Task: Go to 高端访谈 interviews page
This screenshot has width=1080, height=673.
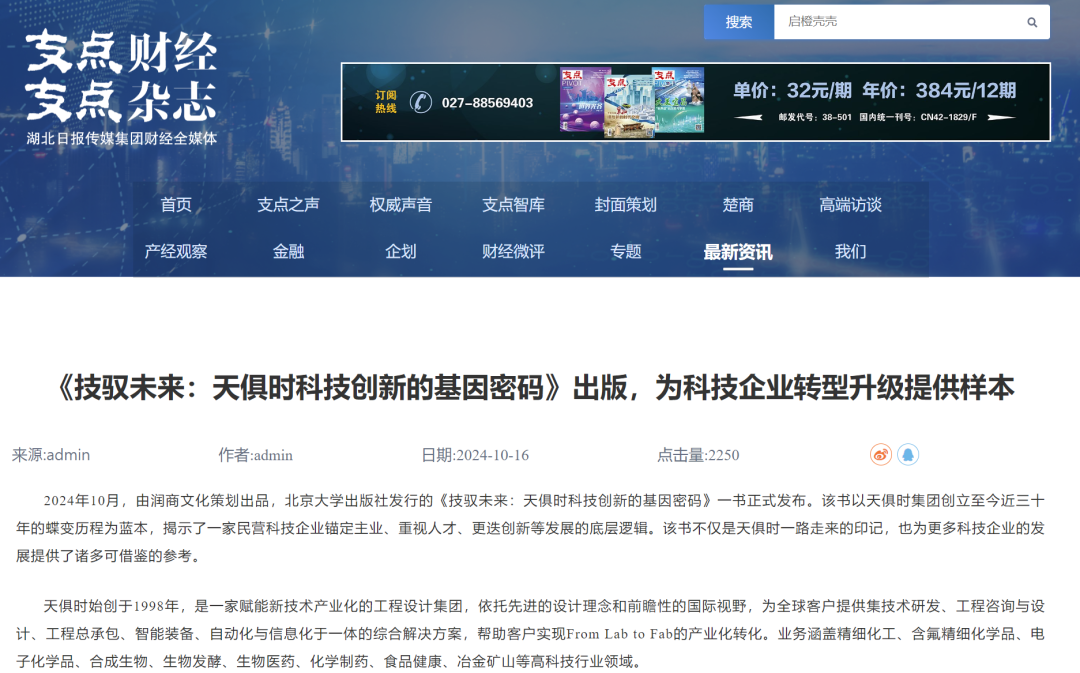Action: click(x=851, y=205)
